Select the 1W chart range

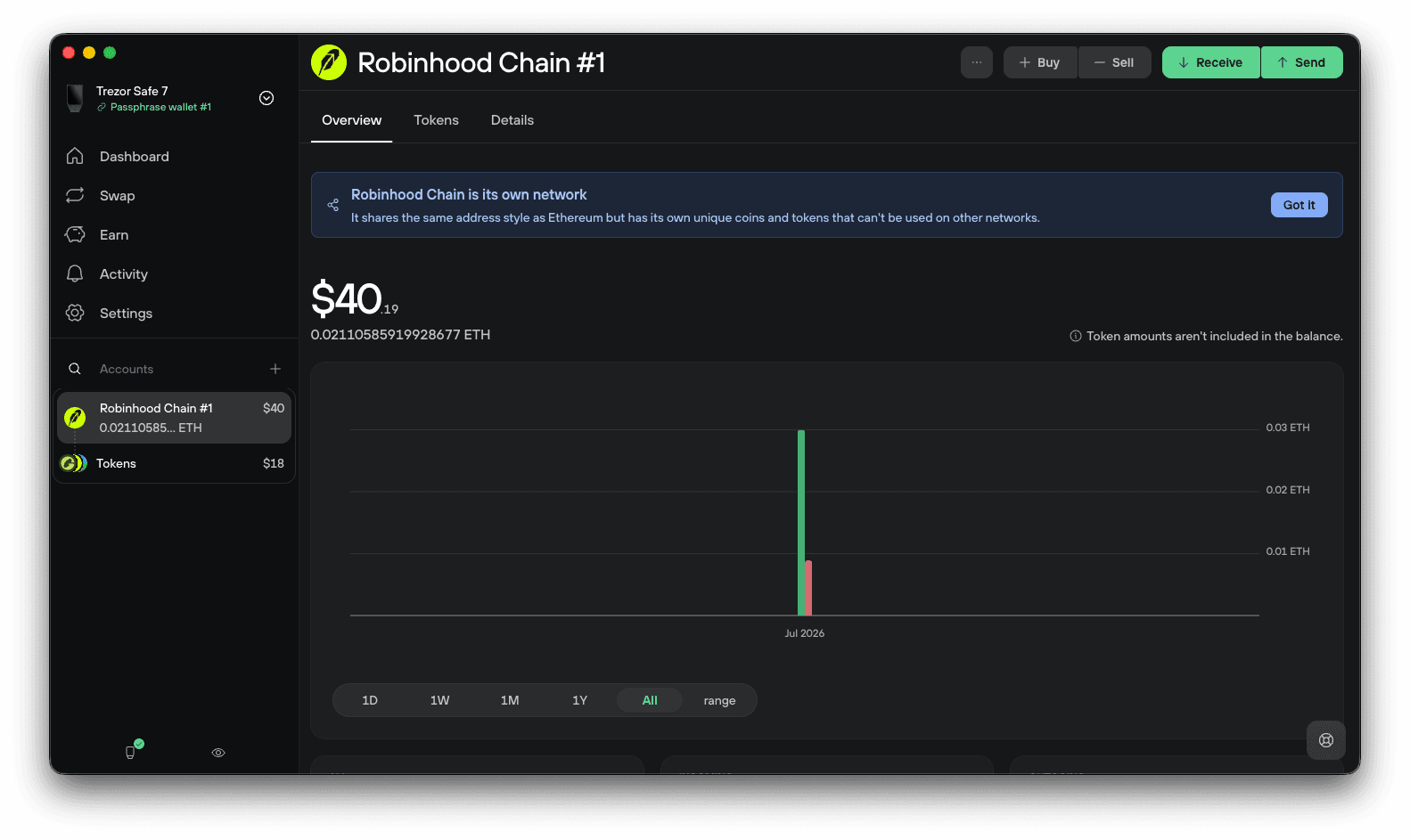439,700
